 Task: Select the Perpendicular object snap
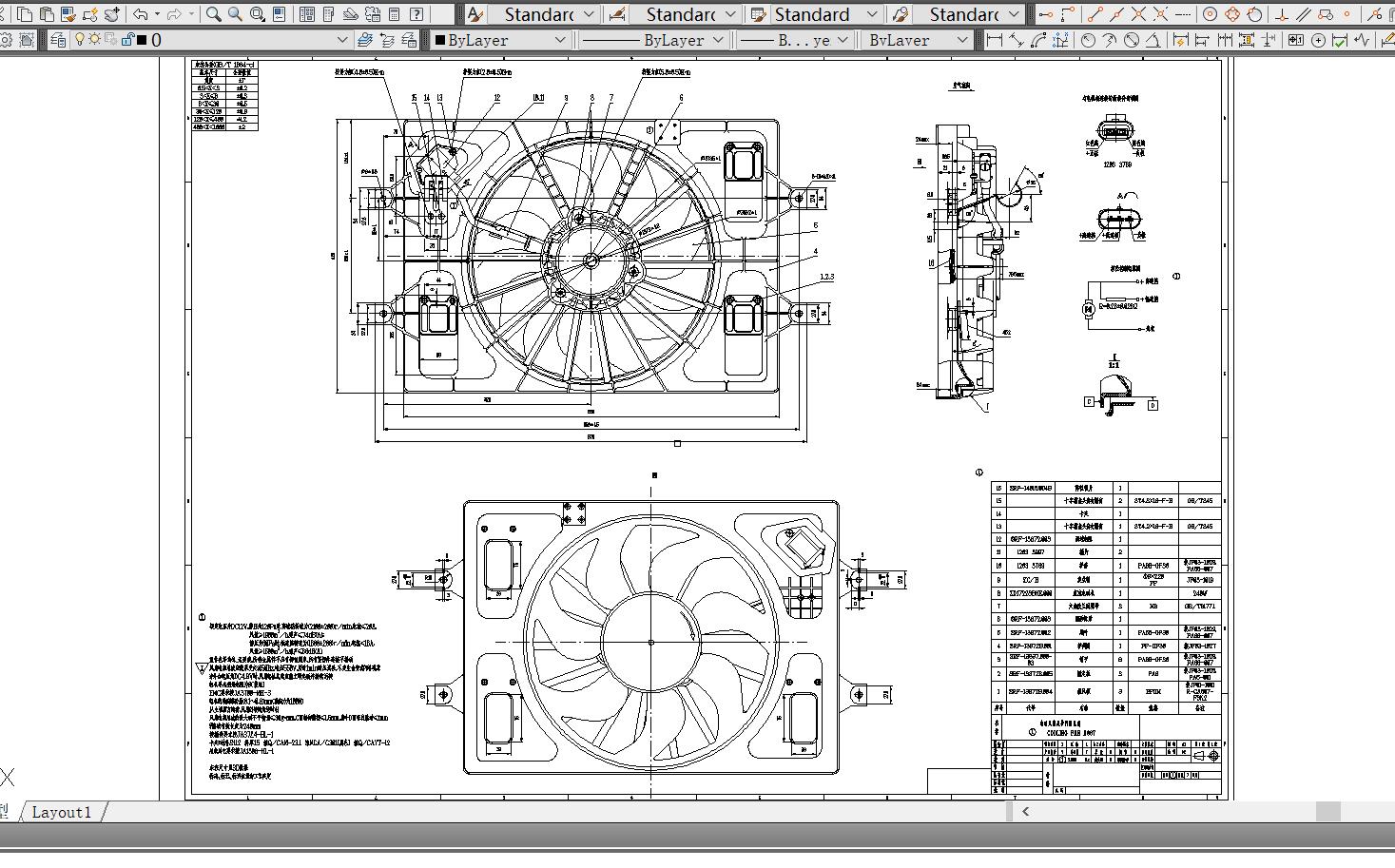click(x=1282, y=14)
